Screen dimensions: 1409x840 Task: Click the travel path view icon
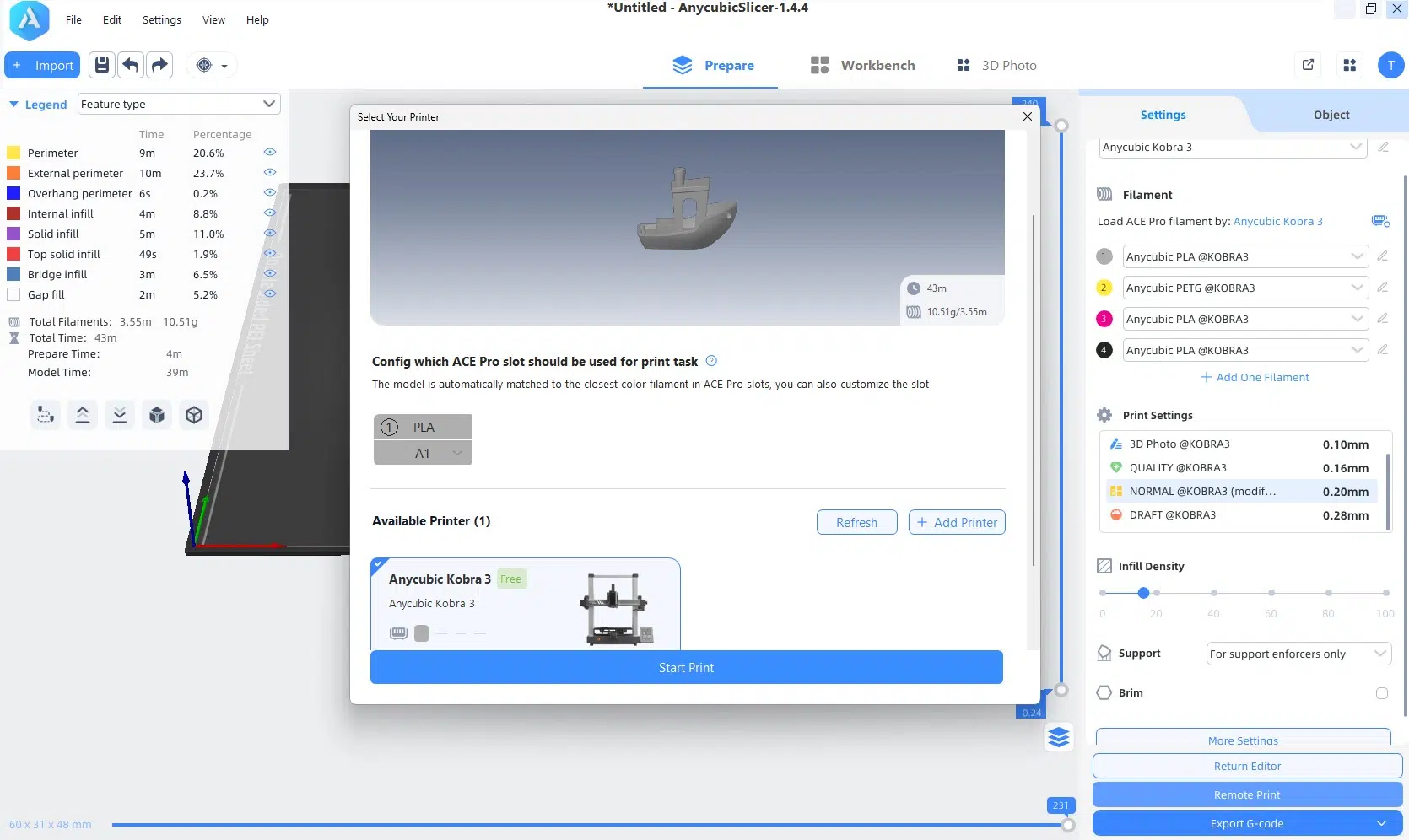click(46, 415)
